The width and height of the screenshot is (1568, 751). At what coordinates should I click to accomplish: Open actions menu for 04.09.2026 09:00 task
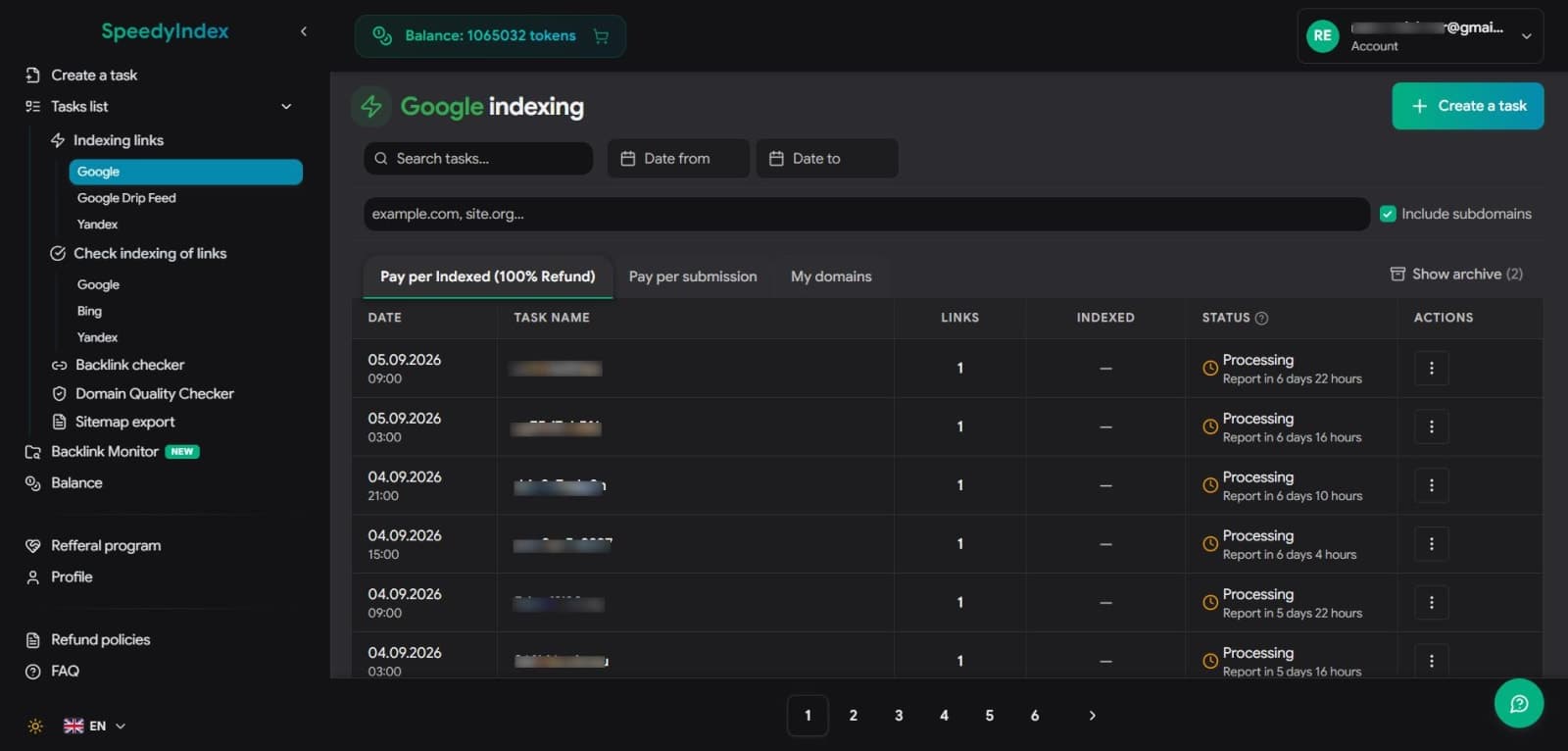(1431, 602)
